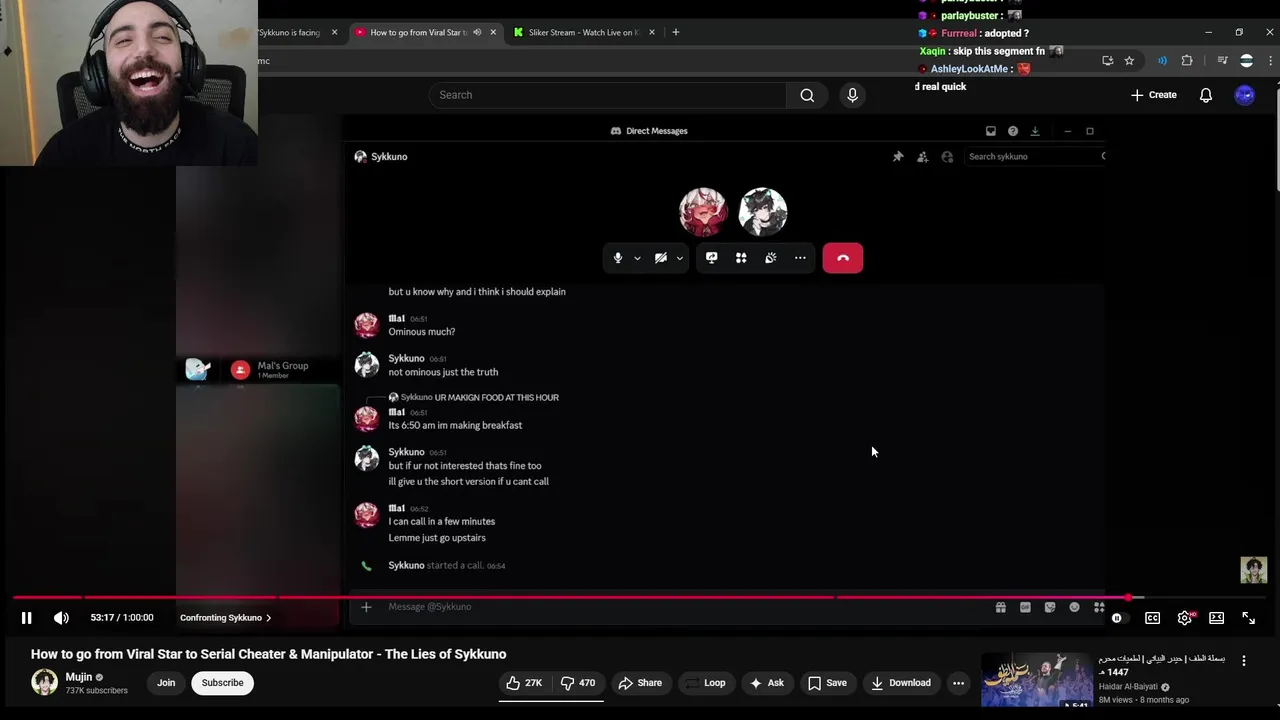This screenshot has height=720, width=1280.
Task: Start voice search with microphone
Action: pos(852,95)
